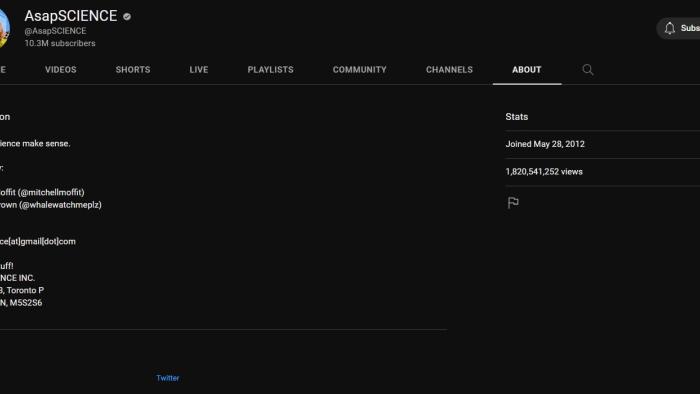
Task: Click the Toronto P address line
Action: click(x=22, y=290)
